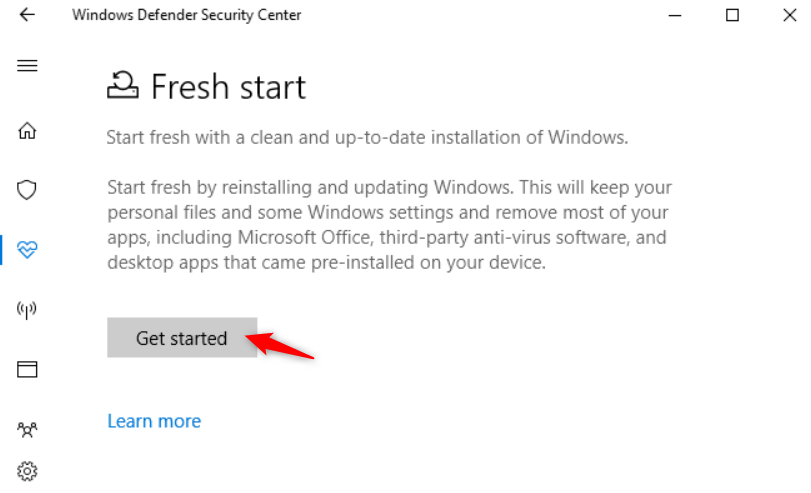This screenshot has width=811, height=493.
Task: Go back using the back arrow
Action: point(27,15)
